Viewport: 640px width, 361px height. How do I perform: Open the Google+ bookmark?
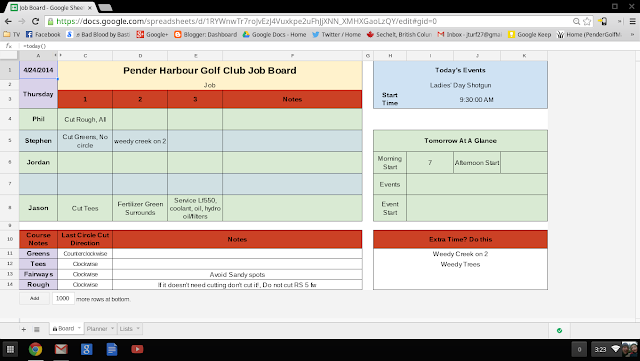[x=152, y=34]
